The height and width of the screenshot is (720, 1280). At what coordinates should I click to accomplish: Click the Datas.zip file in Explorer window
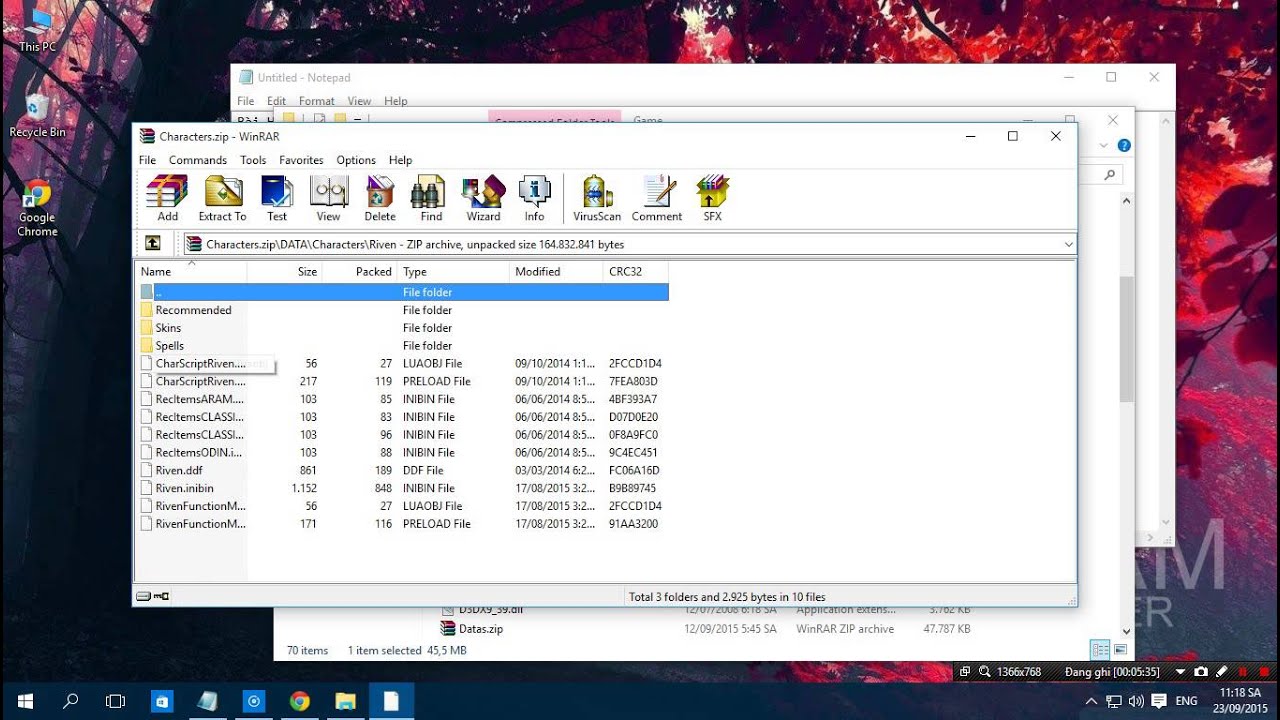[480, 629]
